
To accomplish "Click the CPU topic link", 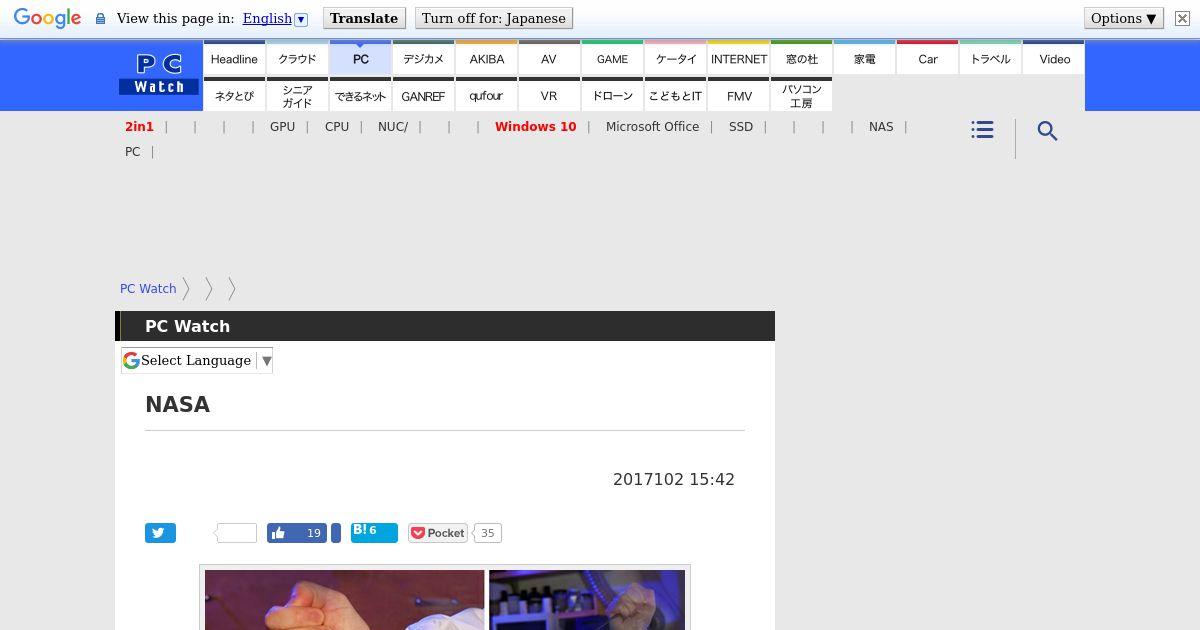I will (x=337, y=127).
